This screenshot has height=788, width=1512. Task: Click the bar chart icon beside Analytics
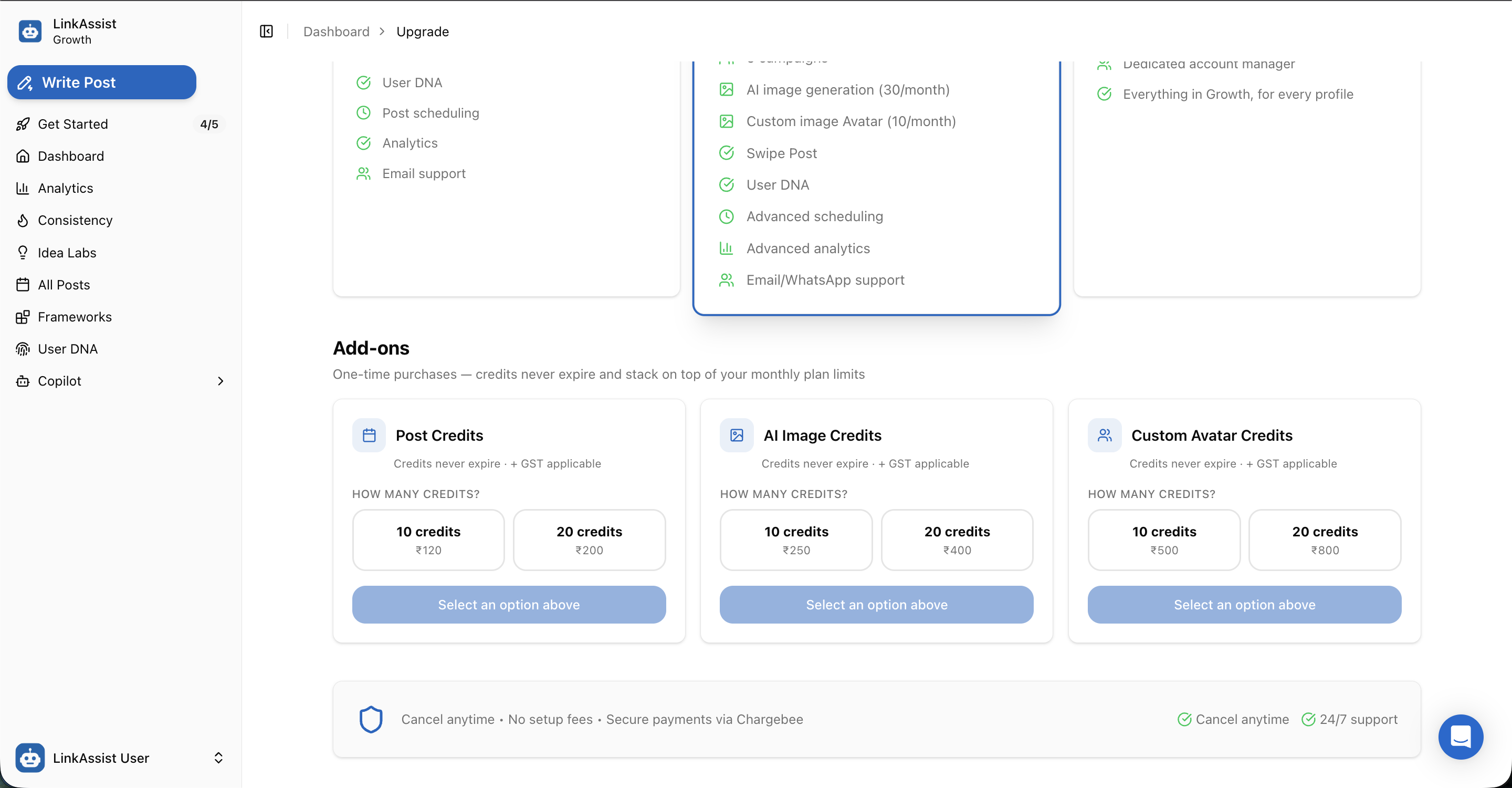point(23,188)
